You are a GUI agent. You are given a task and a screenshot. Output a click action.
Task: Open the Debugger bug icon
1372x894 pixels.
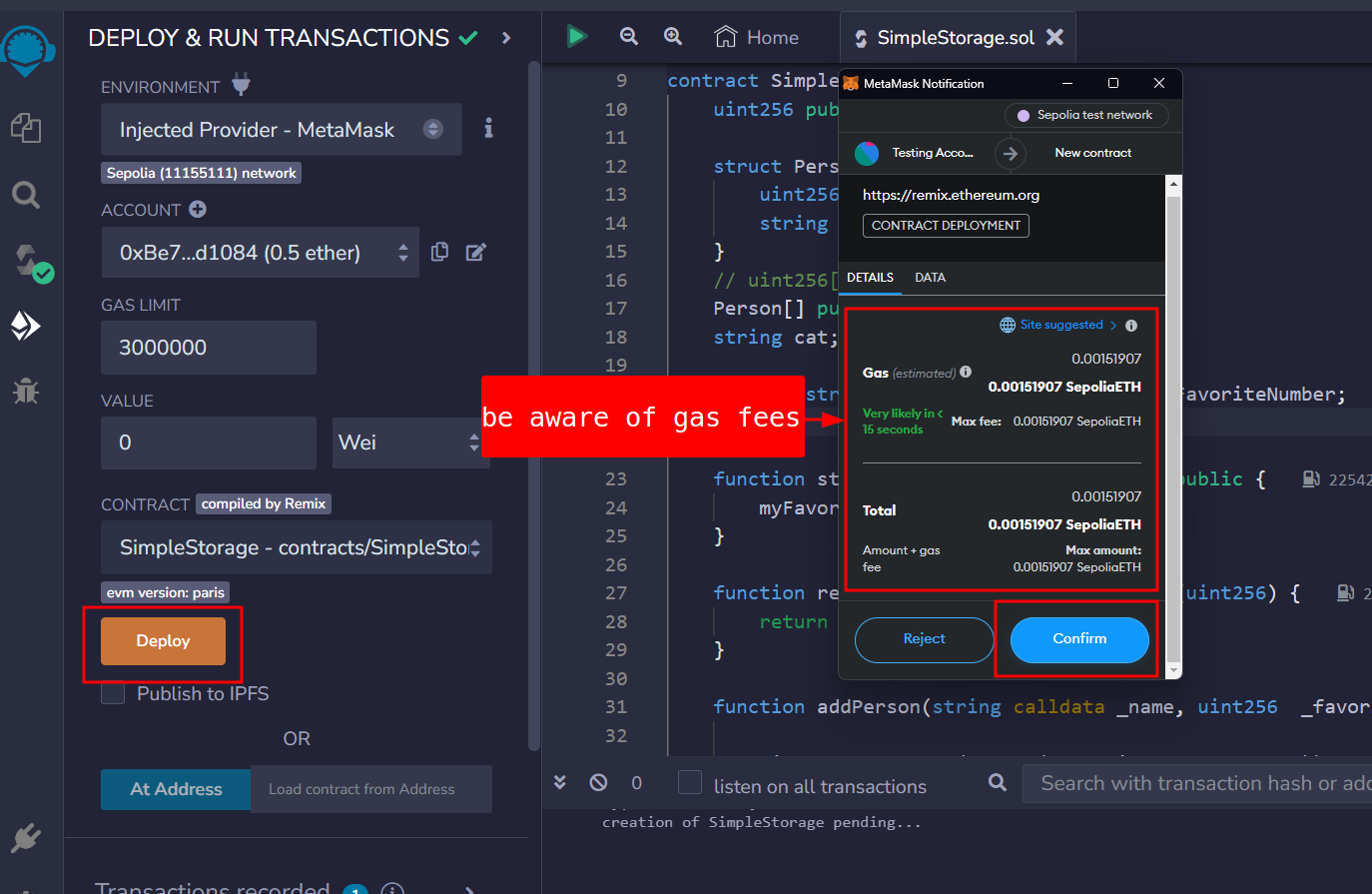coord(26,391)
